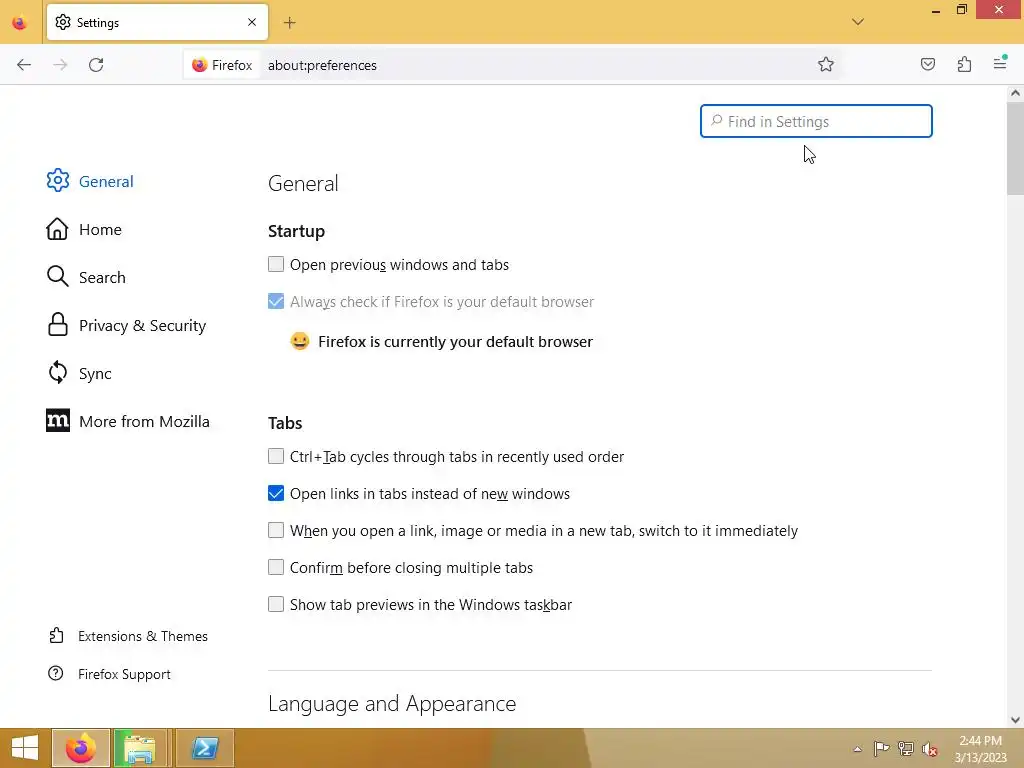Open File Explorer from the taskbar
This screenshot has width=1024, height=768.
140,748
